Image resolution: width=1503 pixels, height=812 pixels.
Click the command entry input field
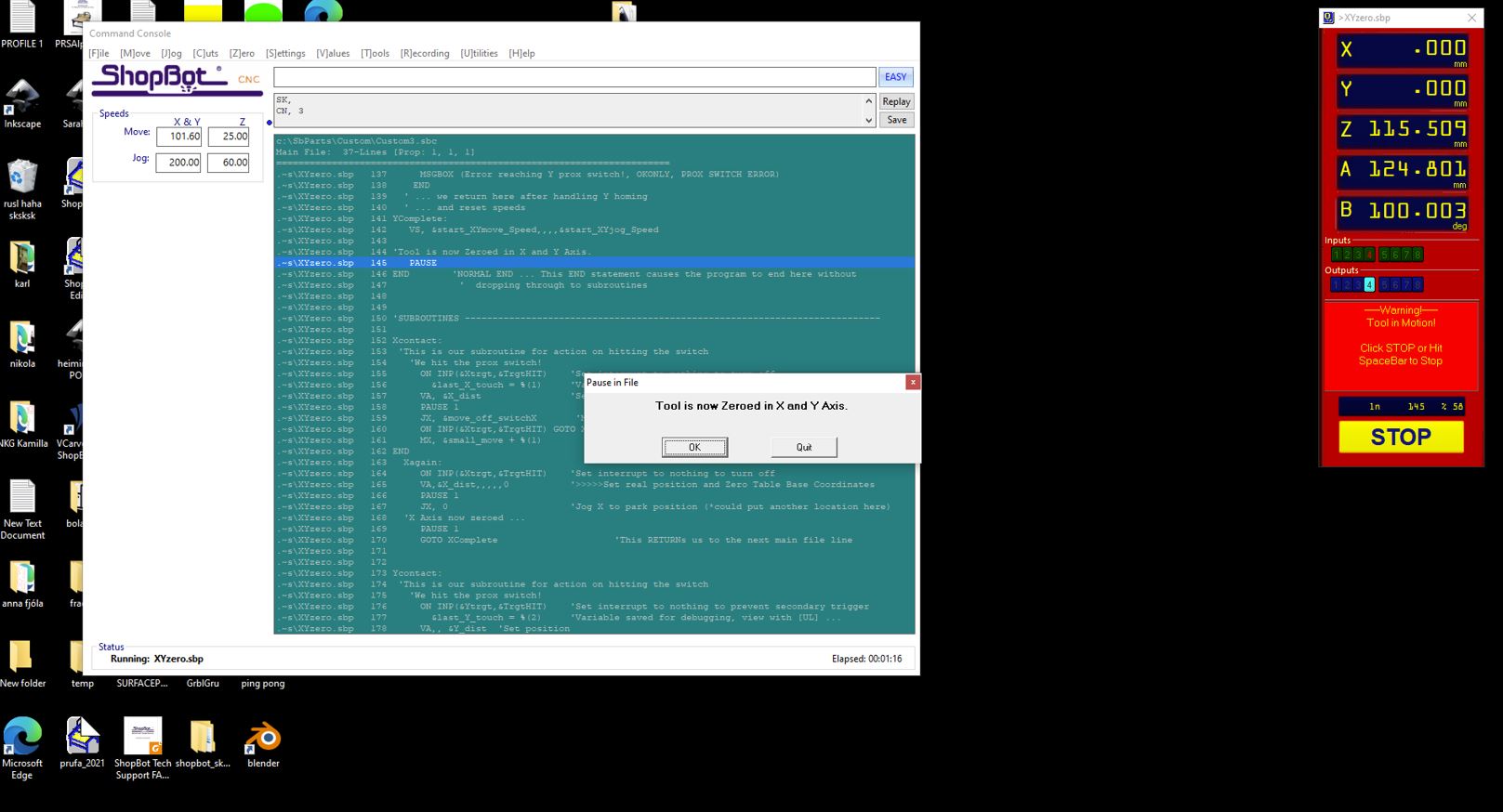[574, 77]
